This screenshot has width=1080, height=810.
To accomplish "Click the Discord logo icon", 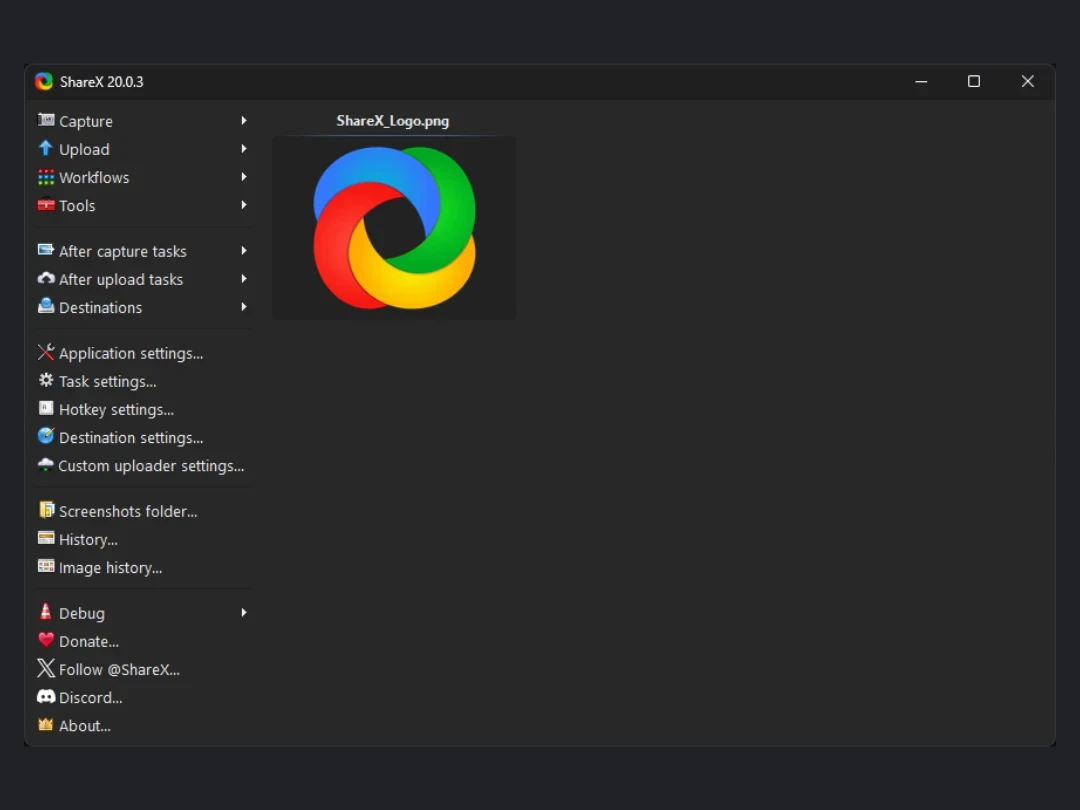I will [45, 696].
